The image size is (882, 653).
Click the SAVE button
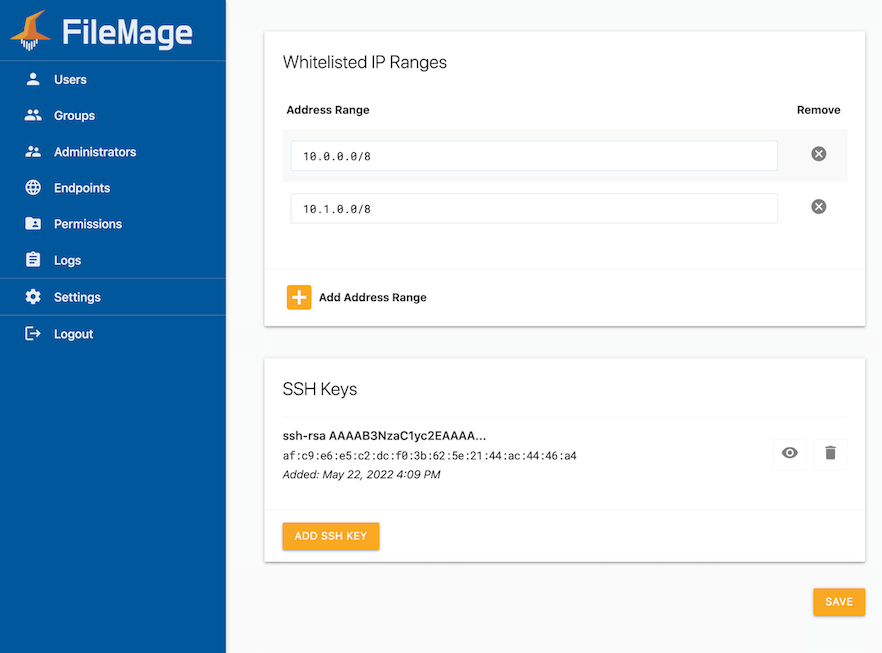839,602
